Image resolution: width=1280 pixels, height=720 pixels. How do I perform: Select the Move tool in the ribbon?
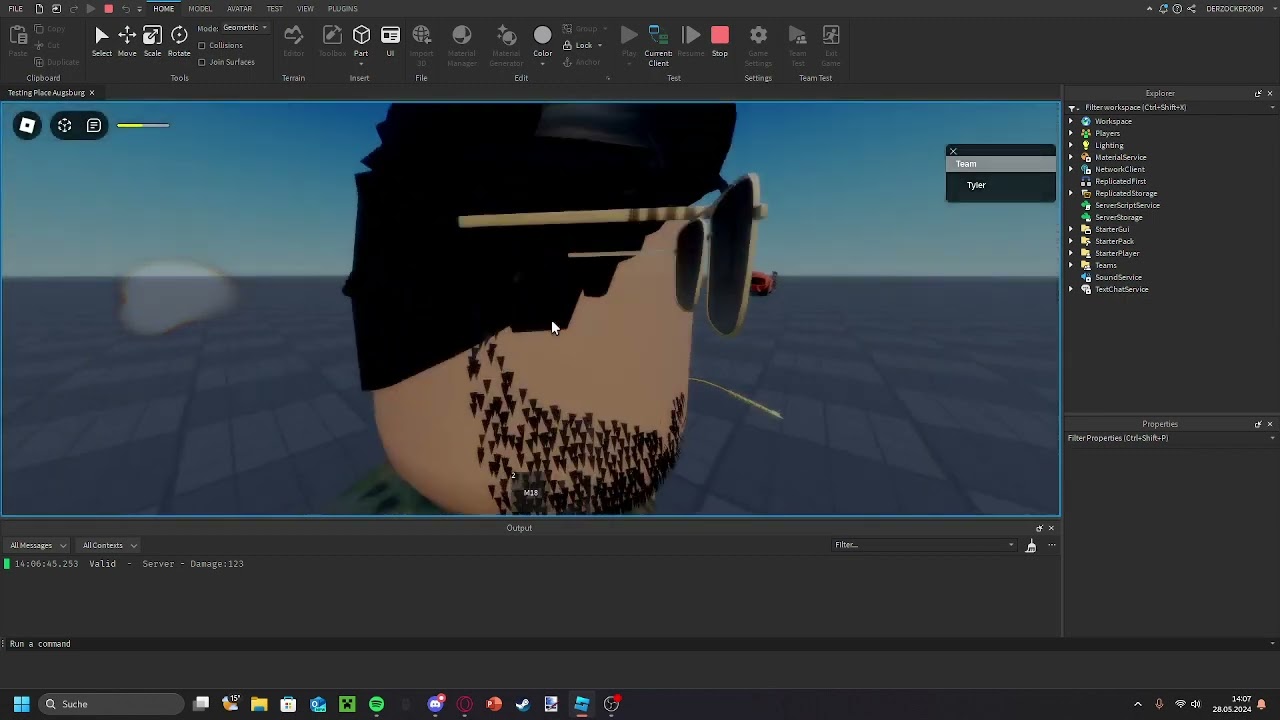[127, 40]
